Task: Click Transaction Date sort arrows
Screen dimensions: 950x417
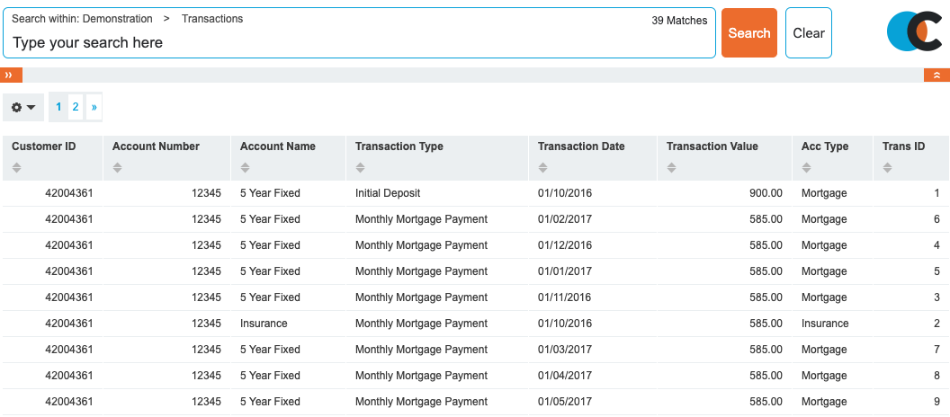Action: 543,168
